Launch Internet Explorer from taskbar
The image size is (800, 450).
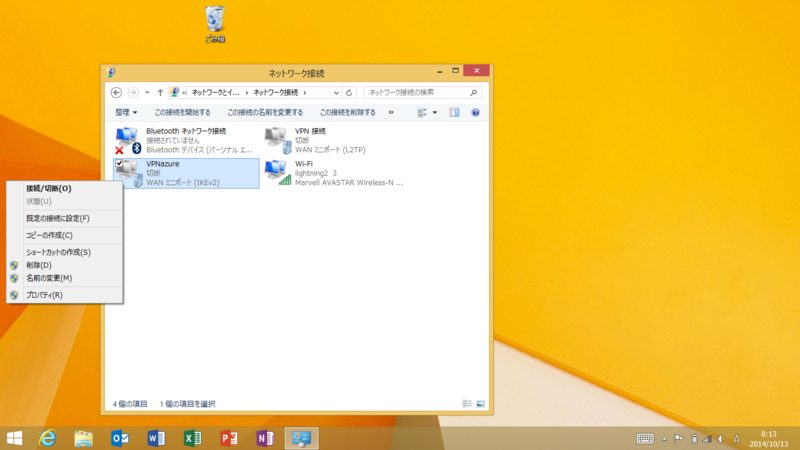(x=47, y=438)
